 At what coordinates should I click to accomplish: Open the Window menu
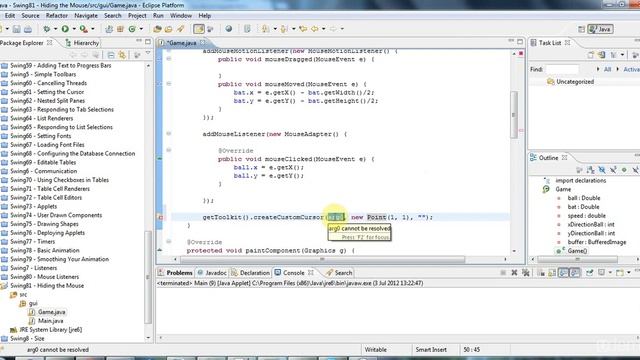coord(181,16)
